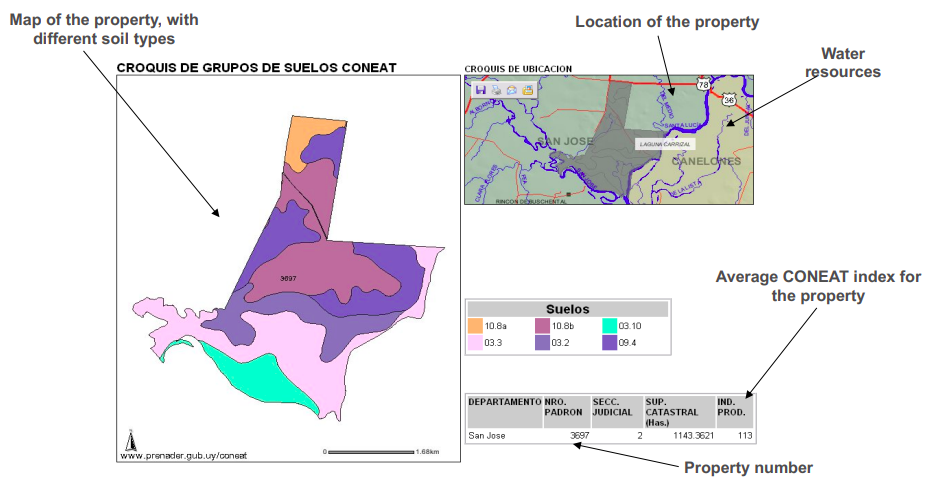Click the 10.8a legend label
Viewport: 935px width, 493px height.
click(x=496, y=326)
